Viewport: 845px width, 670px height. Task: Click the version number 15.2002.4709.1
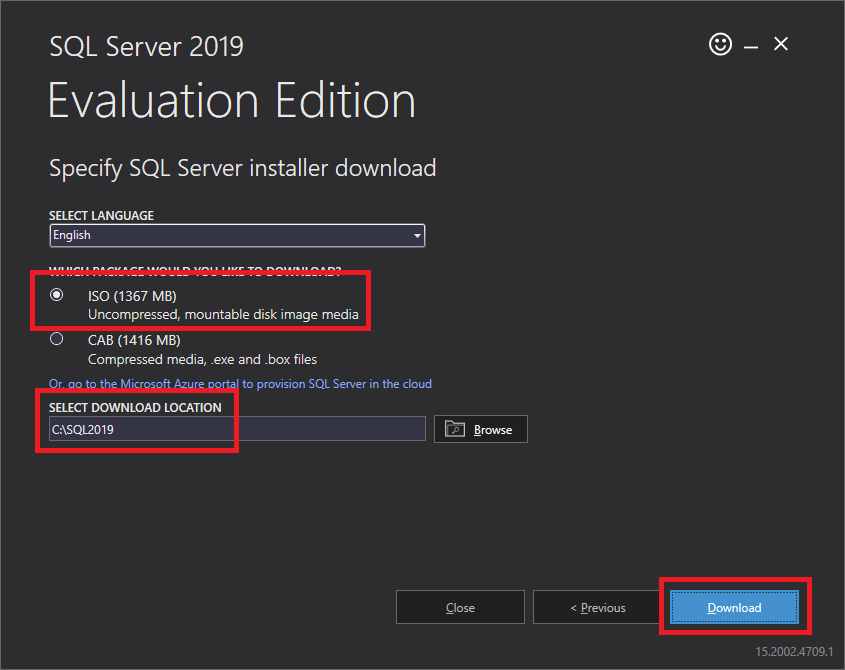pyautogui.click(x=794, y=651)
